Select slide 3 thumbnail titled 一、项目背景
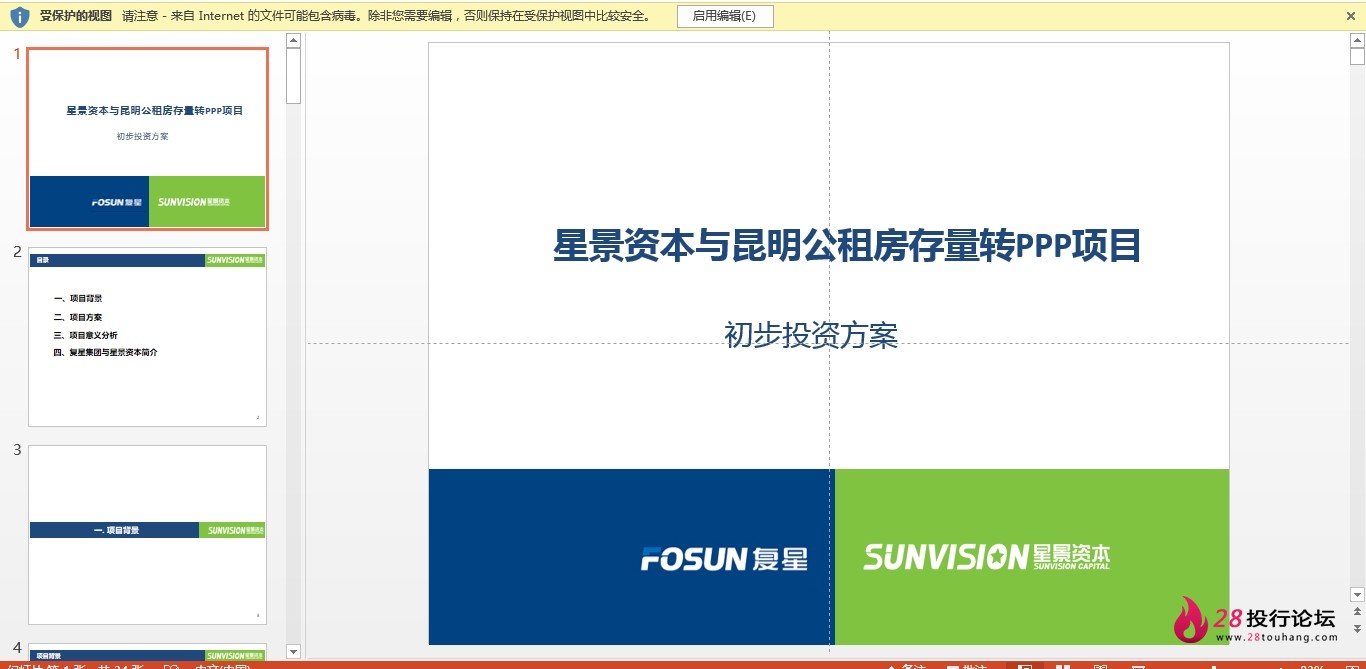Screen dimensions: 1366x669 (x=148, y=535)
